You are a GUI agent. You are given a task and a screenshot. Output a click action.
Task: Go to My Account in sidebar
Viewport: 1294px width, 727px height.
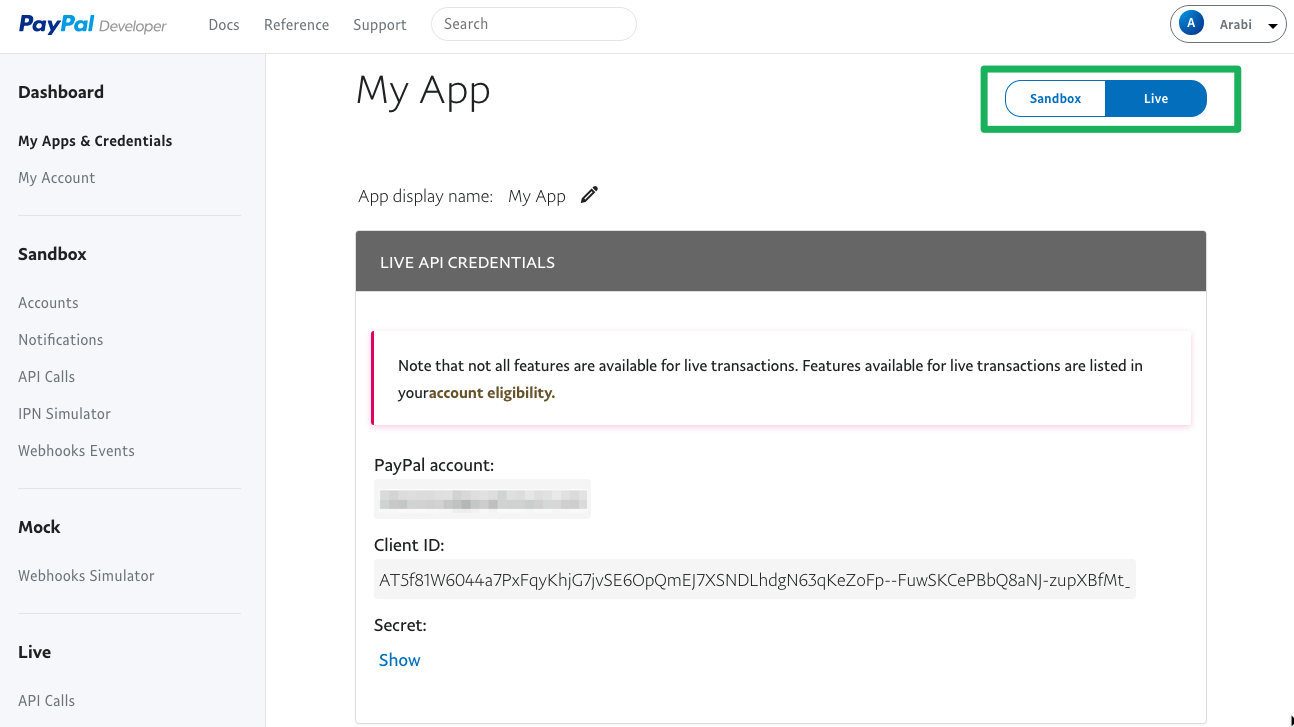[57, 178]
